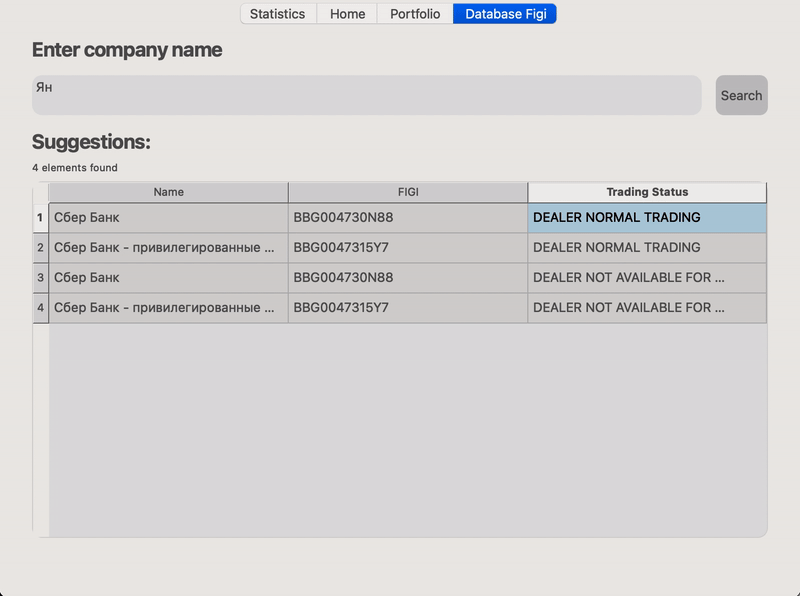This screenshot has height=596, width=800.
Task: Select the Database Figi tab
Action: pyautogui.click(x=505, y=14)
